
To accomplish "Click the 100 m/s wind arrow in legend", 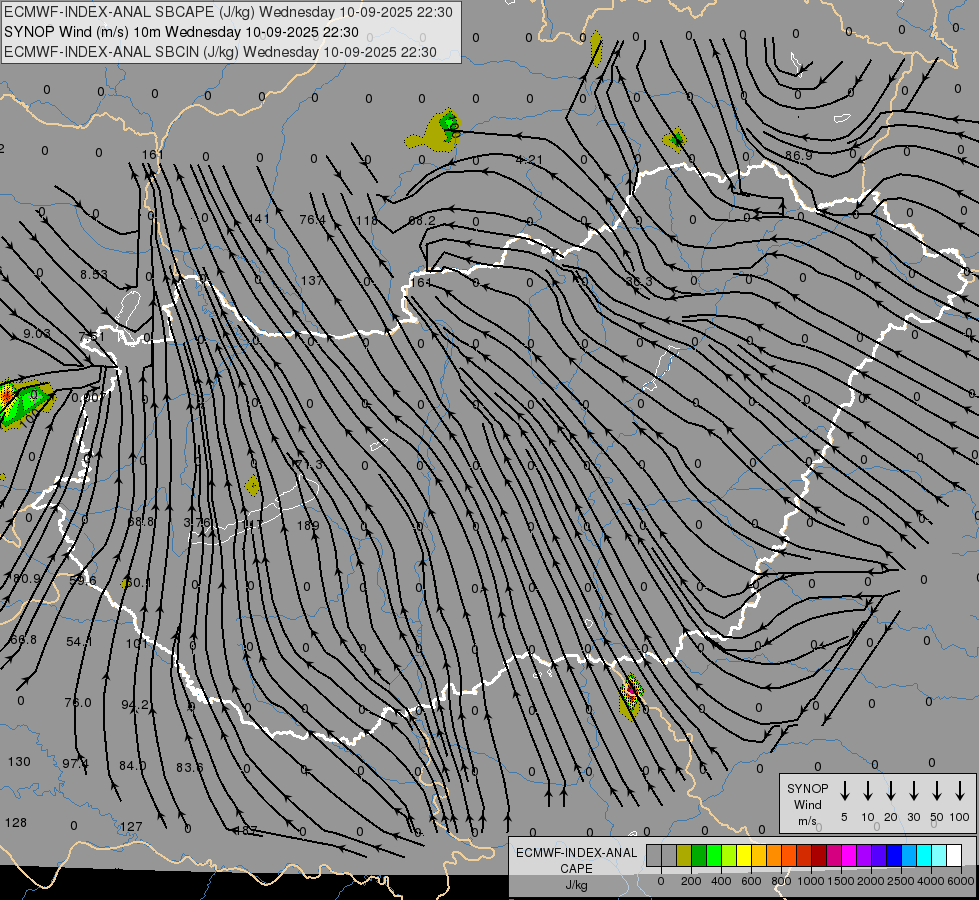I will (960, 791).
